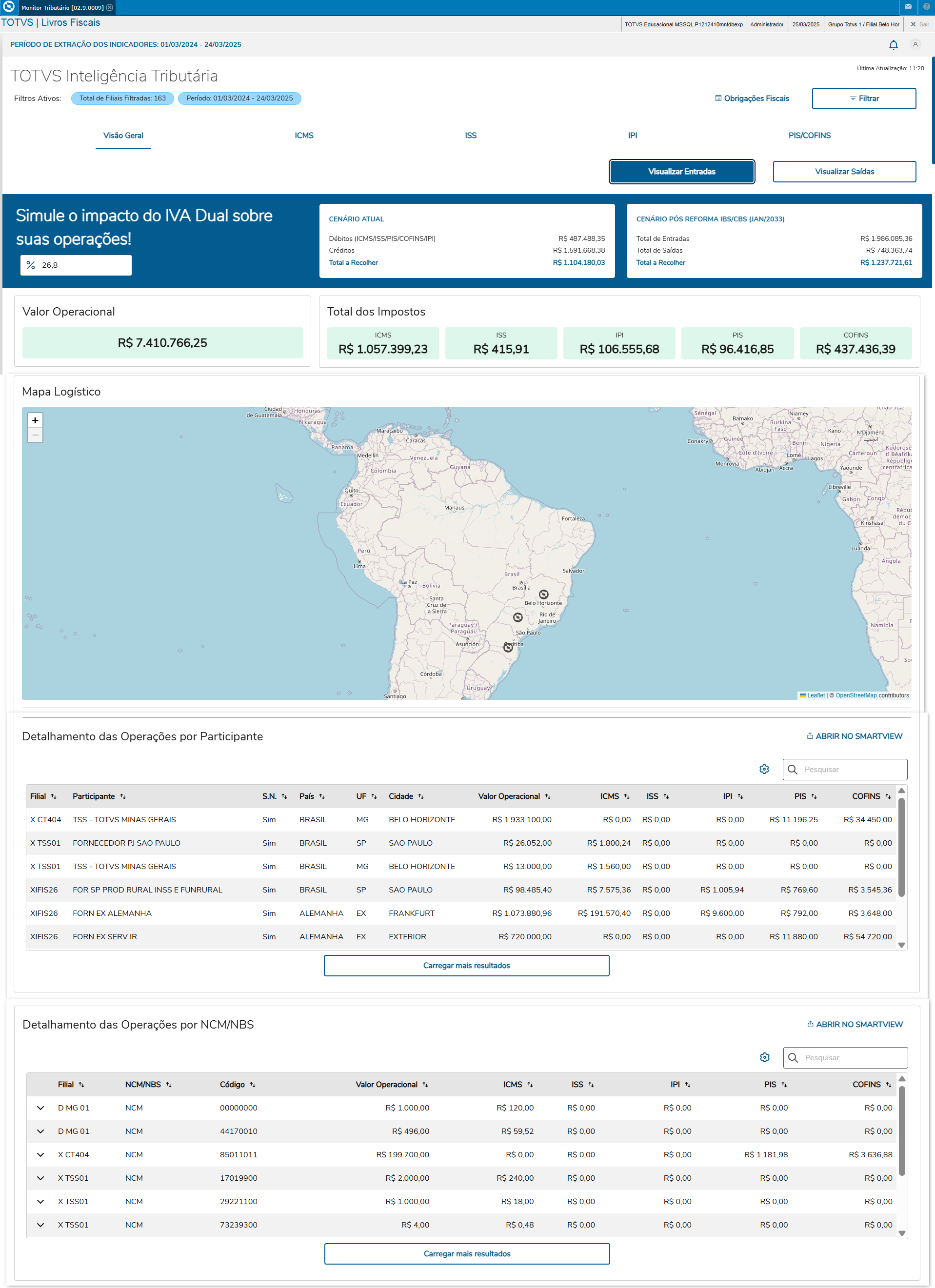
Task: Open the OpenStreetMap attribution link
Action: coord(855,695)
